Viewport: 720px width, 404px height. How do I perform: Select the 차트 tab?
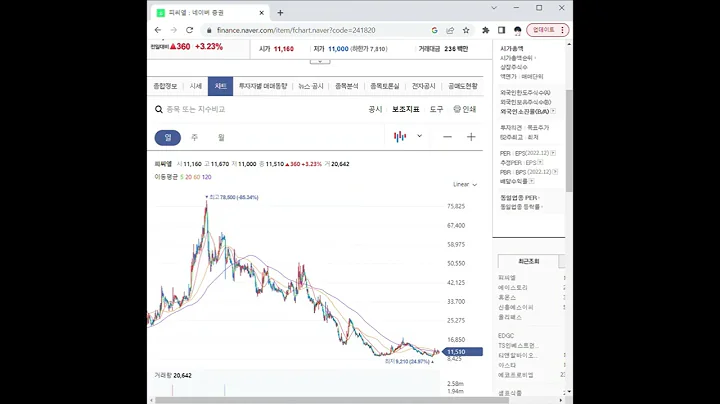pos(220,86)
